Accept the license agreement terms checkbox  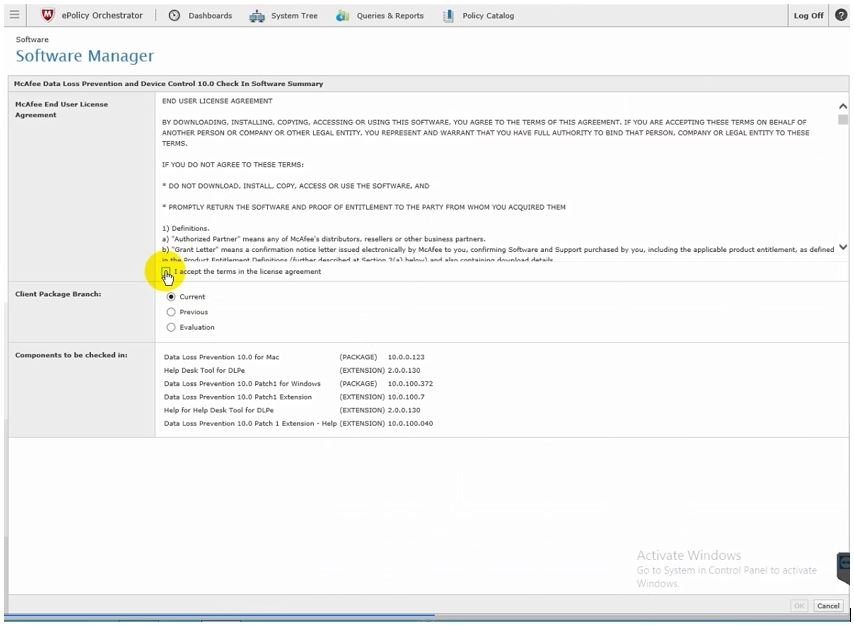[167, 271]
